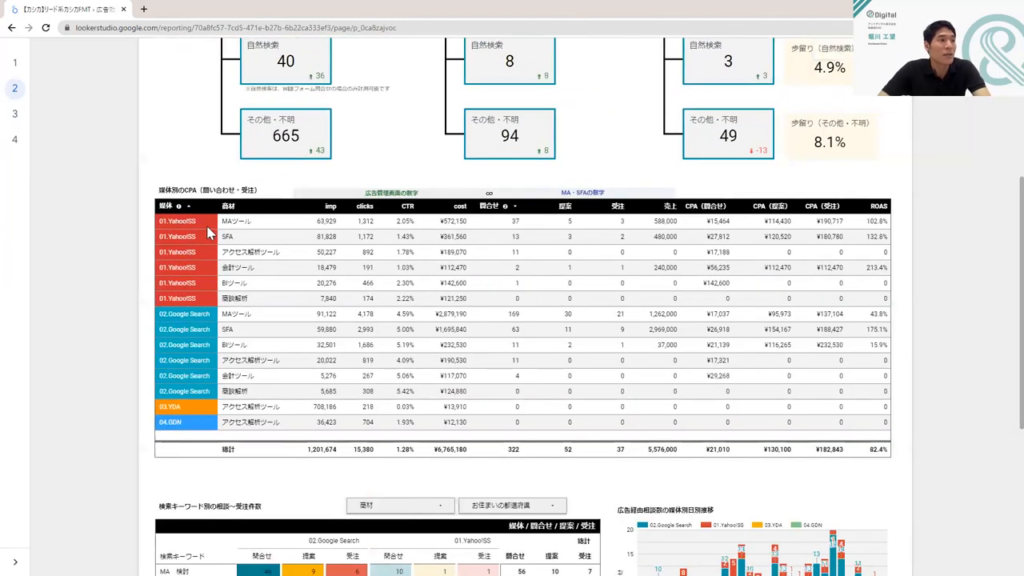Sort table by cost column header
The image size is (1024, 576).
point(459,206)
